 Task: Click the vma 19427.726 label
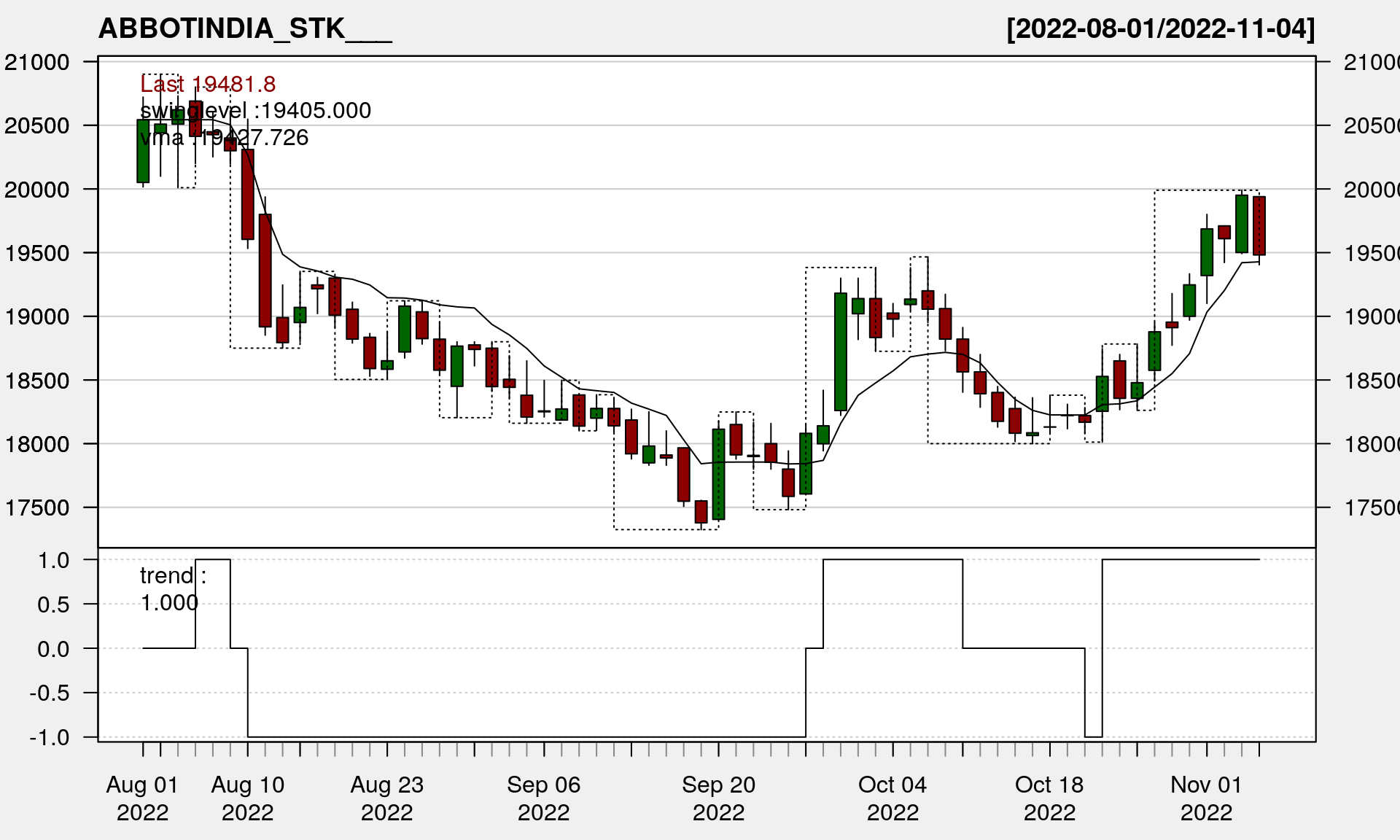(x=224, y=138)
